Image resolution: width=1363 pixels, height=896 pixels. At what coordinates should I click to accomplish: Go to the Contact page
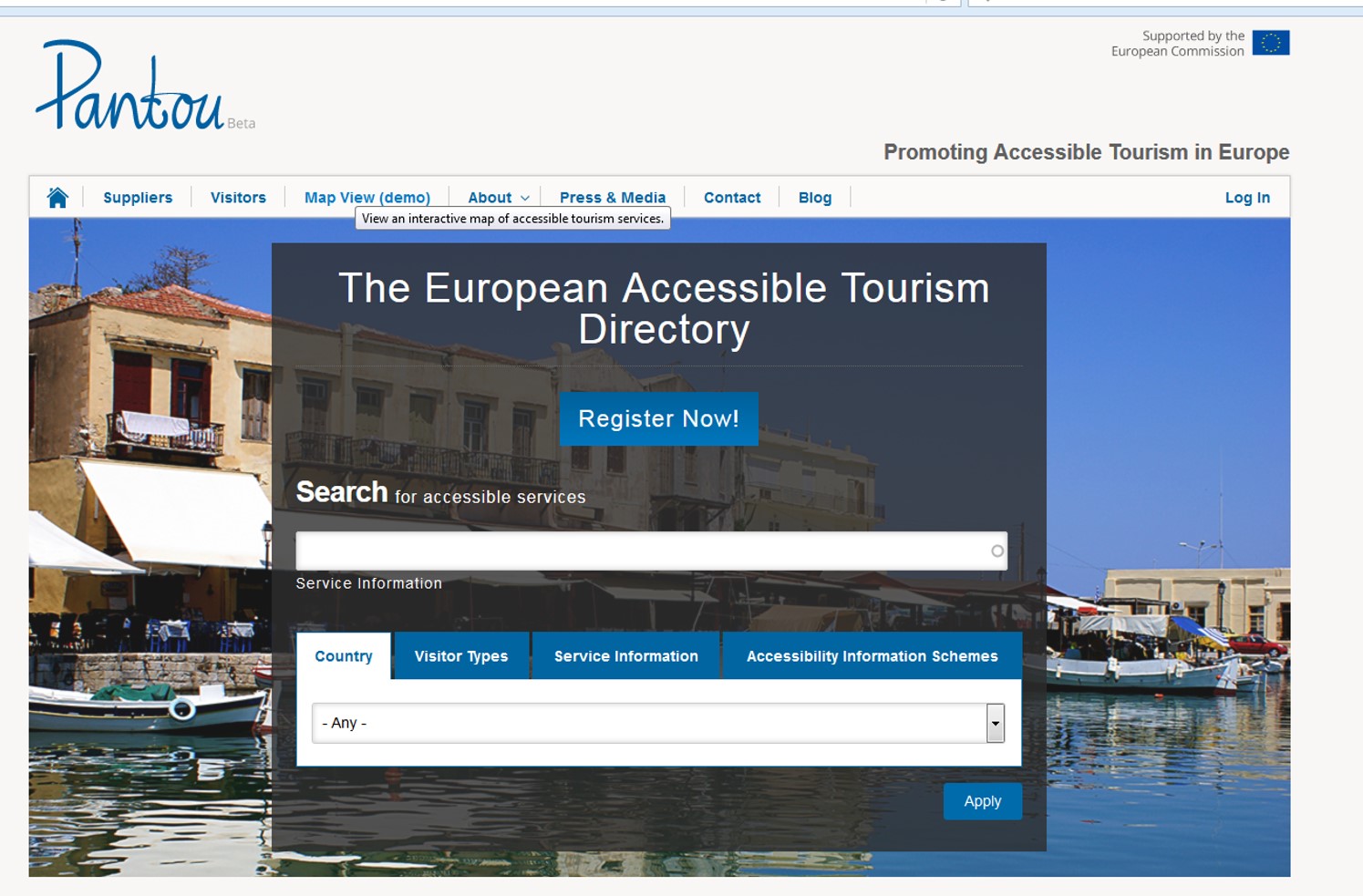coord(732,198)
